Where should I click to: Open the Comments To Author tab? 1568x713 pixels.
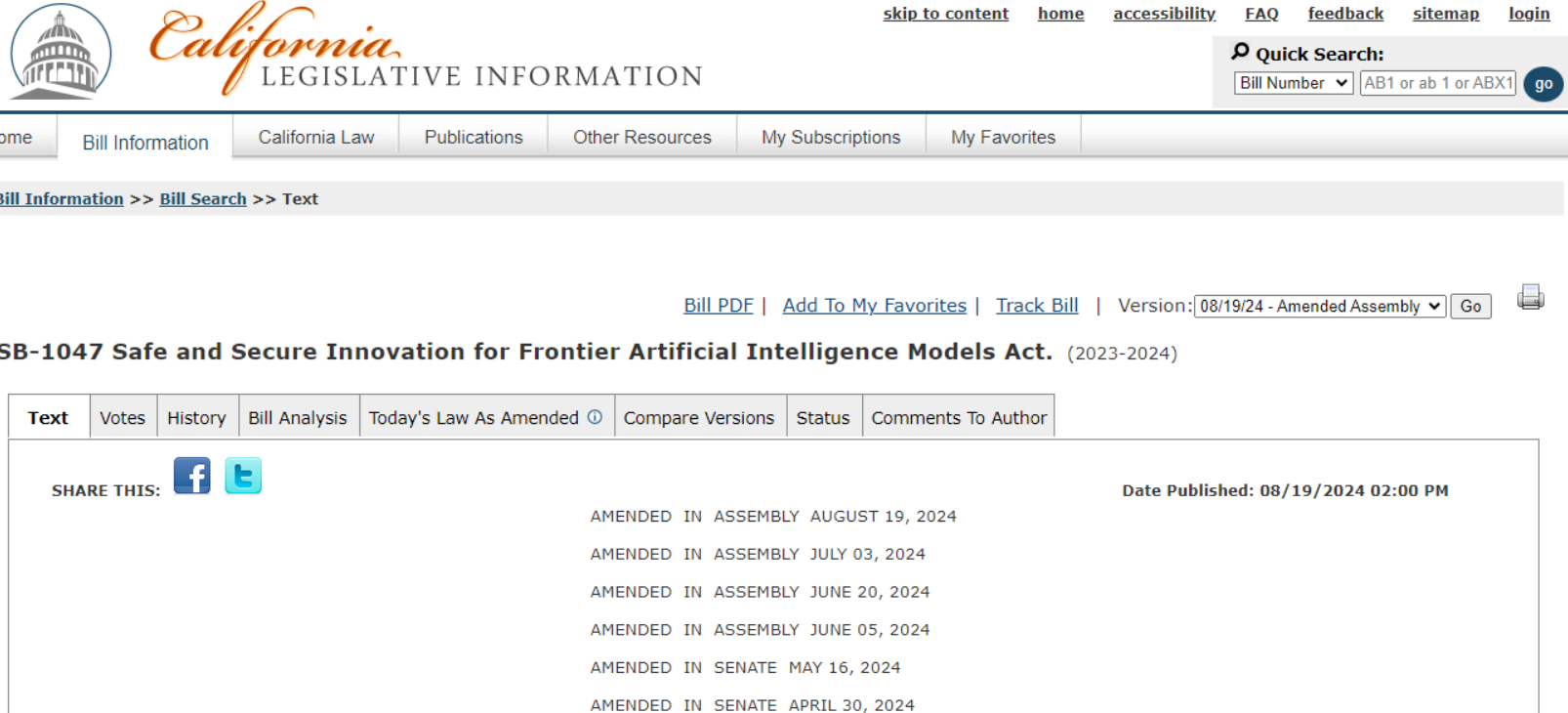click(x=959, y=418)
